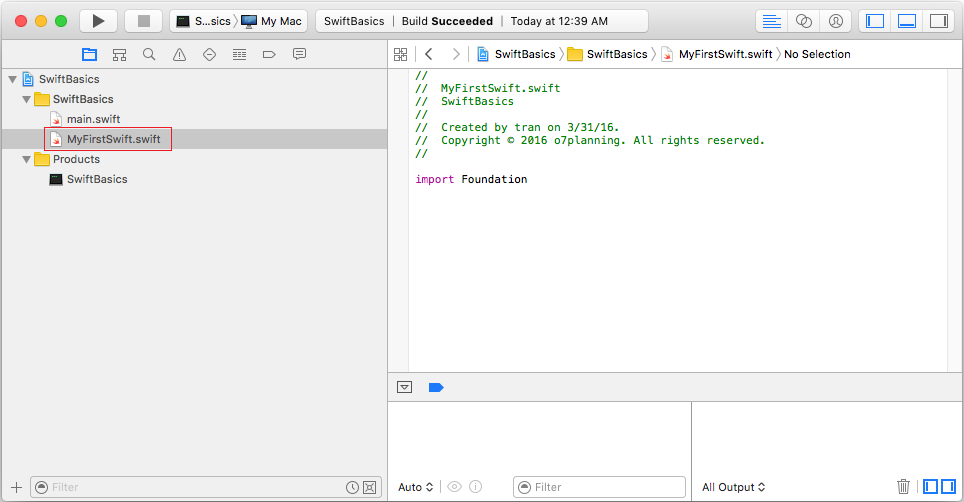Show the Assistant editor

click(x=804, y=21)
